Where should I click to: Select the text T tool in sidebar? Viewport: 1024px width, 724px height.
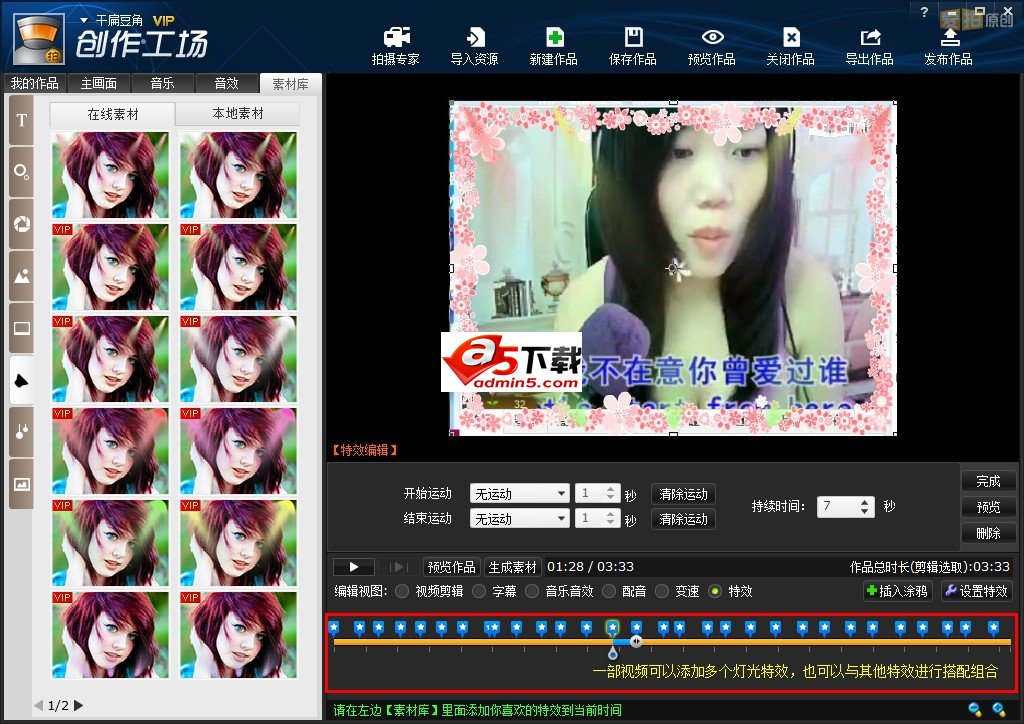pos(22,120)
